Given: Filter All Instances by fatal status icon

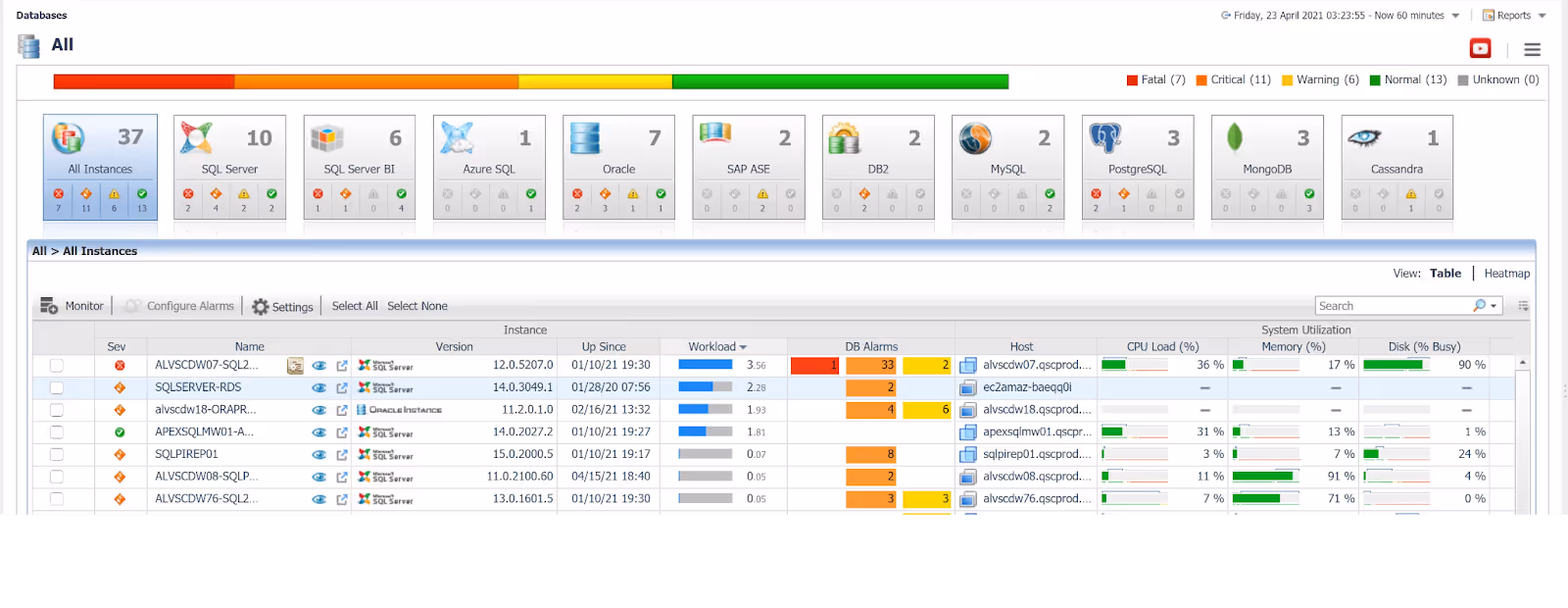Looking at the screenshot, I should pos(59,194).
